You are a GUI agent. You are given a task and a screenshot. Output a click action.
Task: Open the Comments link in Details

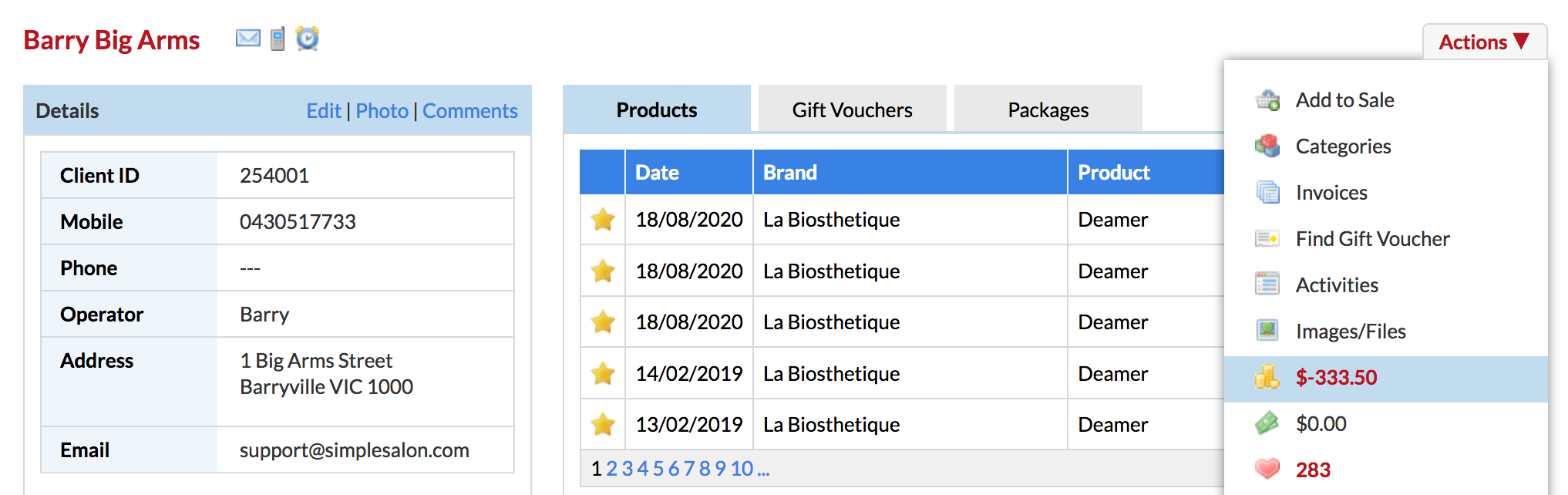pyautogui.click(x=470, y=111)
